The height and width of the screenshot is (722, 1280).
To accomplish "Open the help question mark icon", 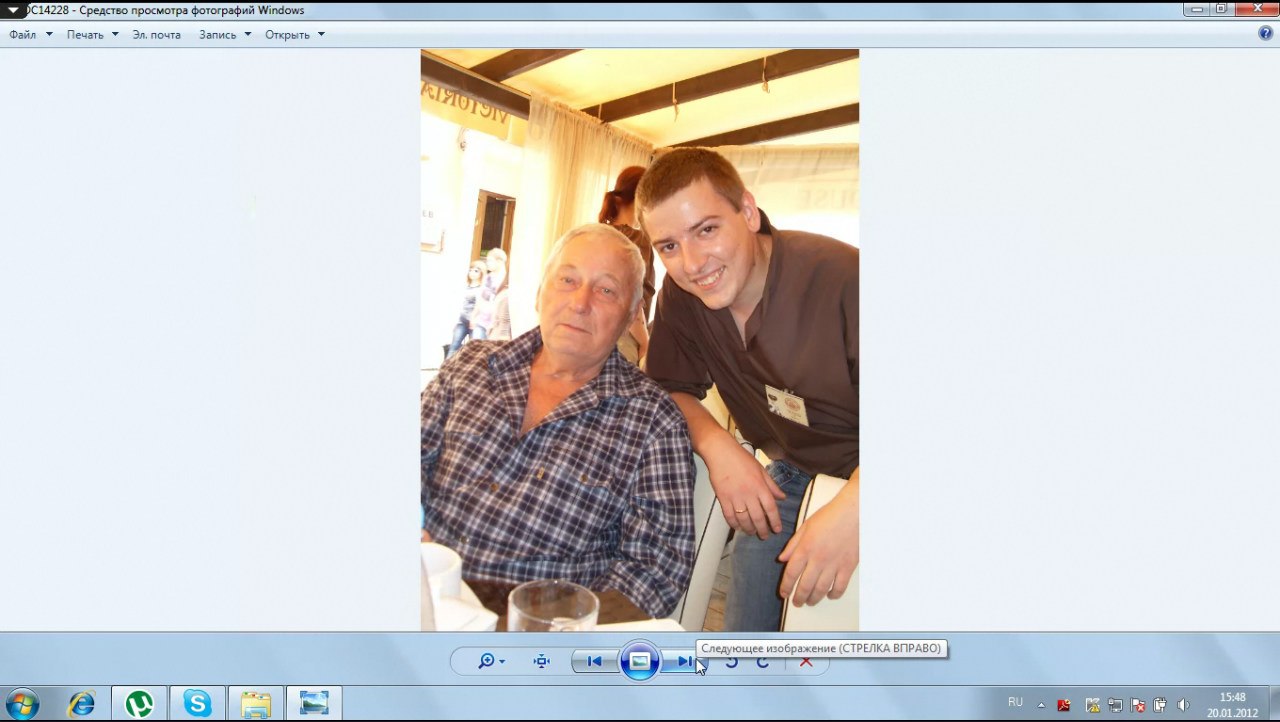I will [x=1265, y=34].
